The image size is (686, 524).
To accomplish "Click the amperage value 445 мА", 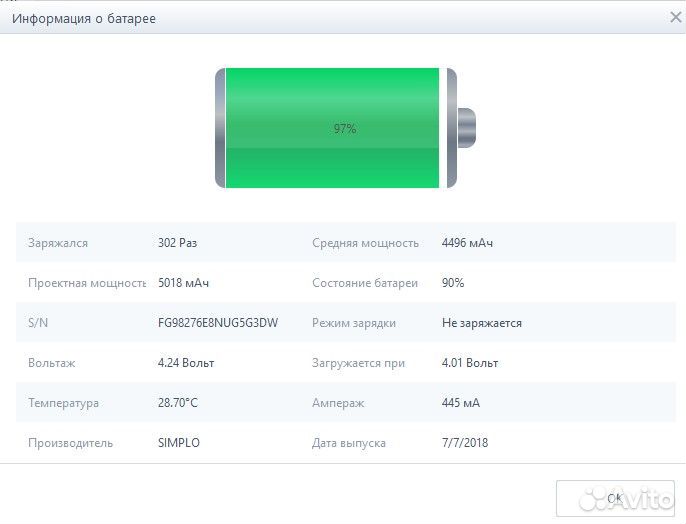I will pyautogui.click(x=461, y=403).
